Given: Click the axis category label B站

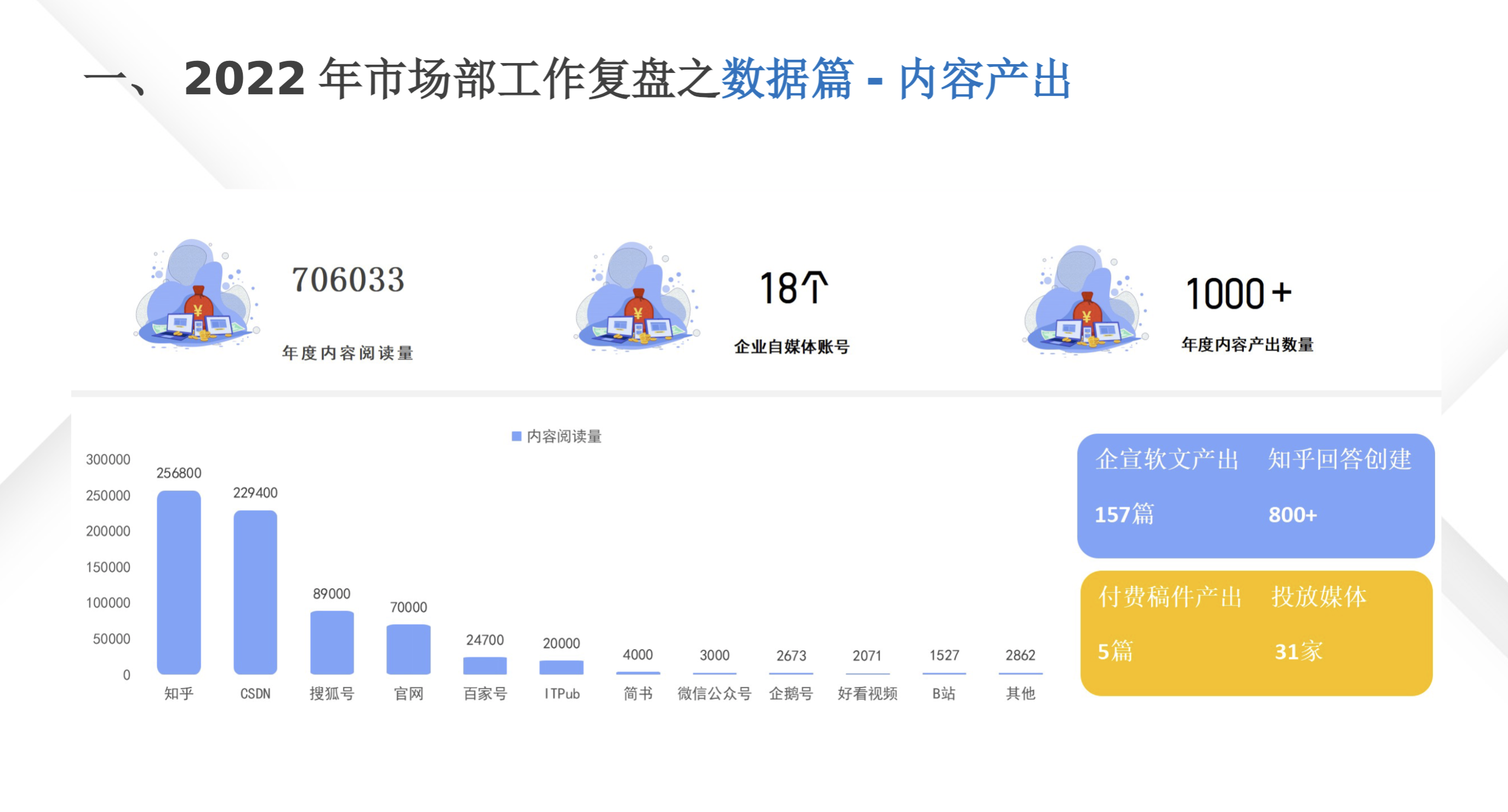Looking at the screenshot, I should pos(944,694).
